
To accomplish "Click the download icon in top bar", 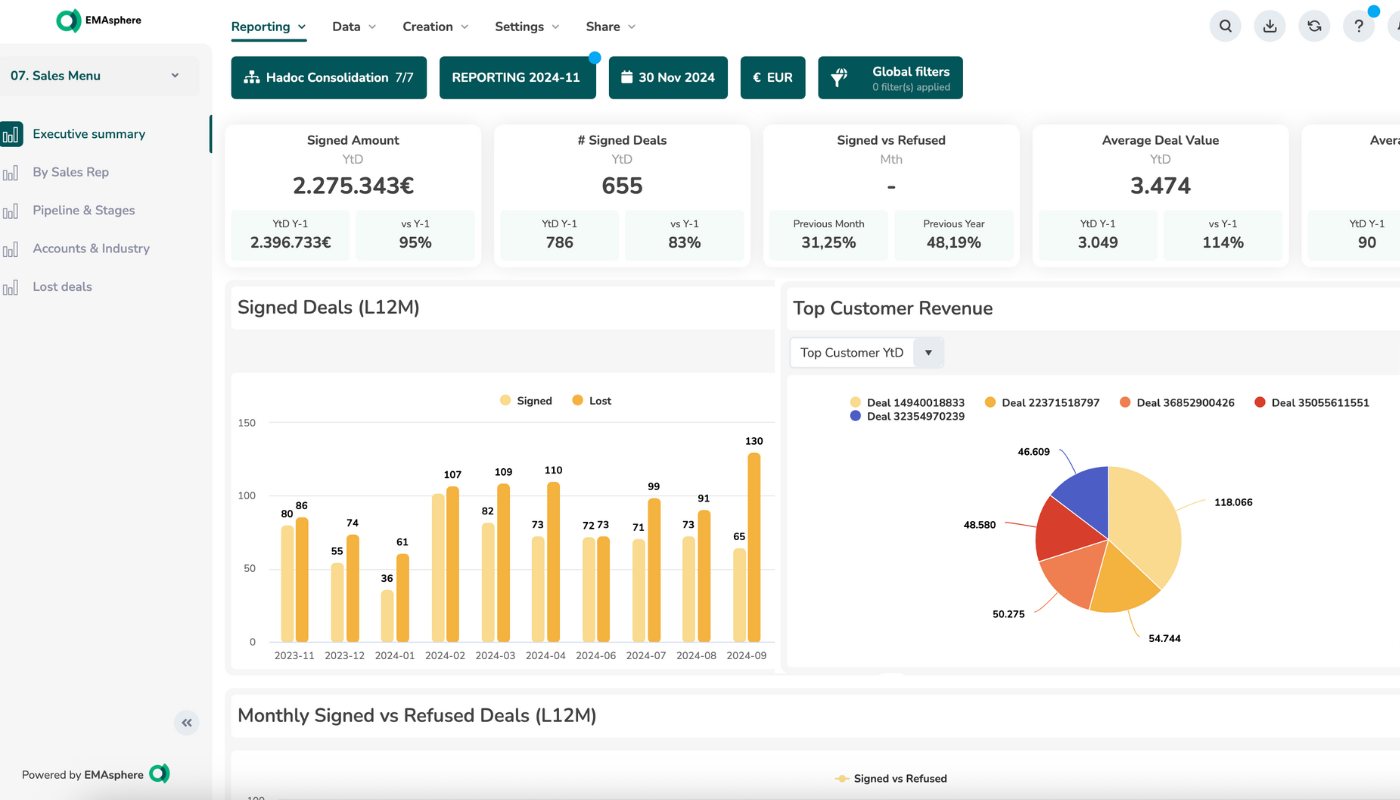I will pos(1270,27).
